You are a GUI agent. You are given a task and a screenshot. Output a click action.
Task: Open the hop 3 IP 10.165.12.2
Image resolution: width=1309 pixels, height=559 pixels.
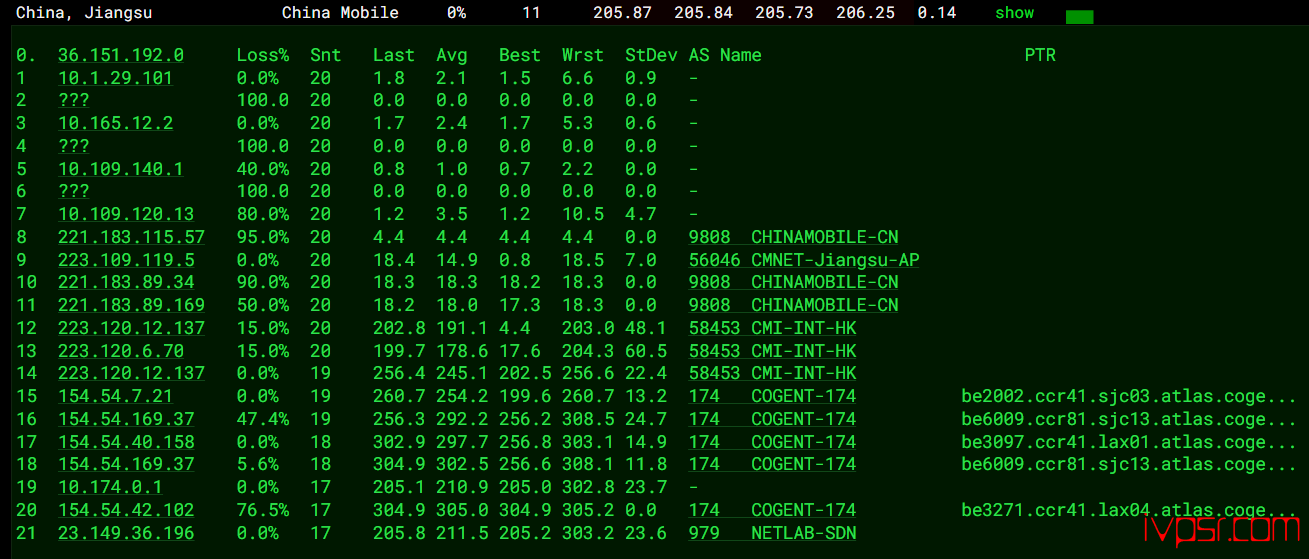[115, 123]
